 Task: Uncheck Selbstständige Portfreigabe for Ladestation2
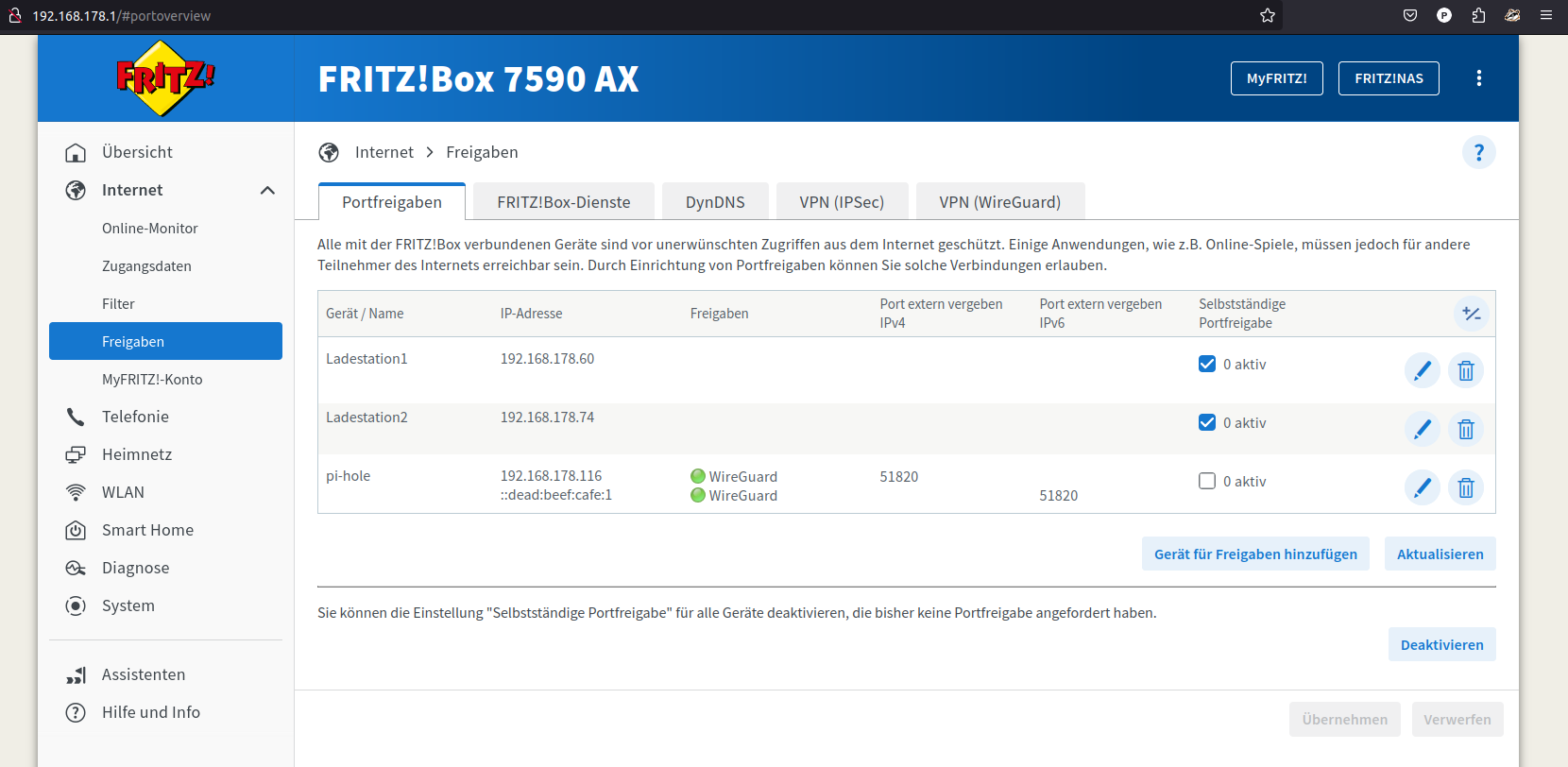click(x=1207, y=423)
